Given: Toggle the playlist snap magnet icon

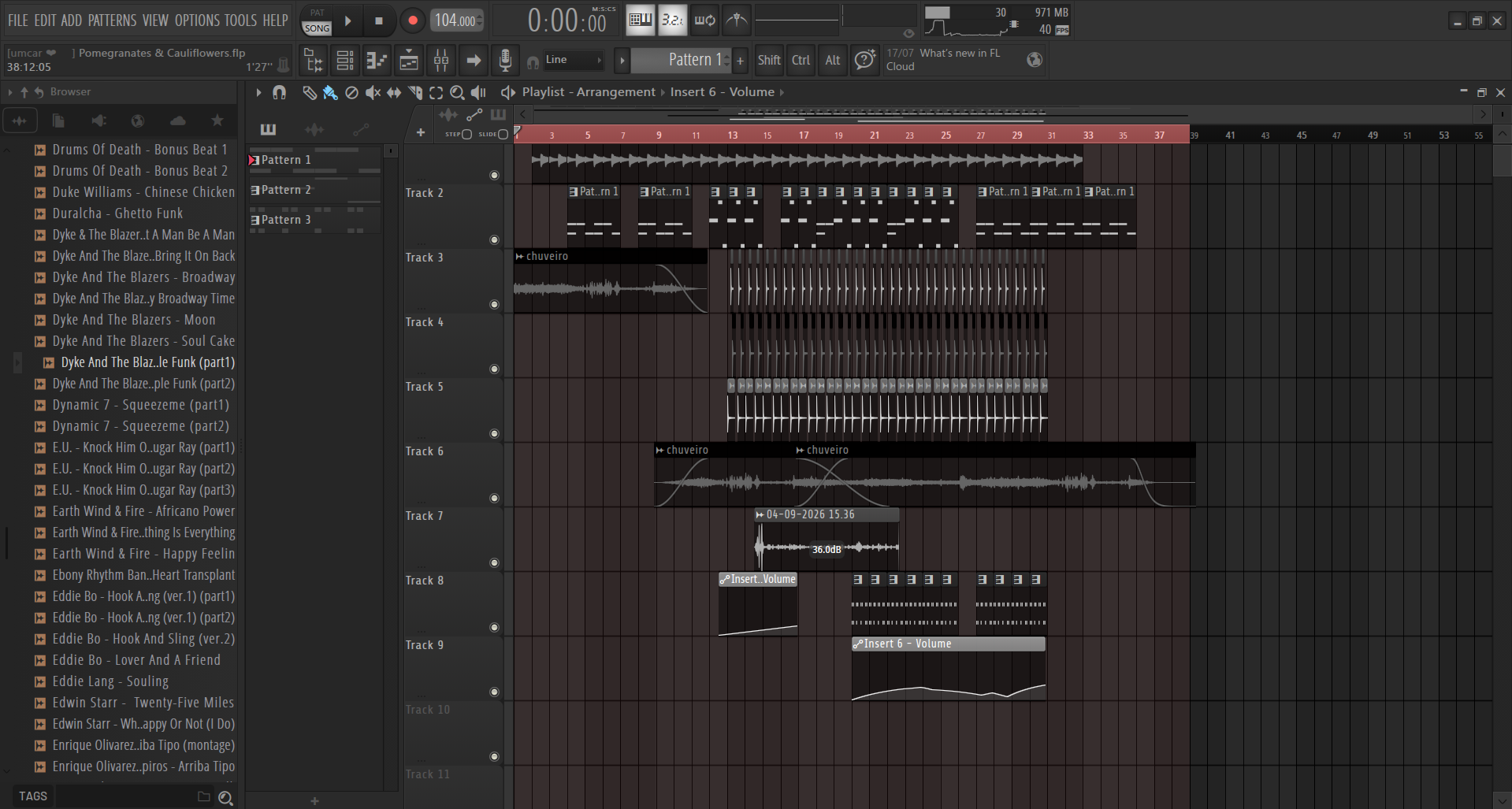Looking at the screenshot, I should pyautogui.click(x=279, y=93).
